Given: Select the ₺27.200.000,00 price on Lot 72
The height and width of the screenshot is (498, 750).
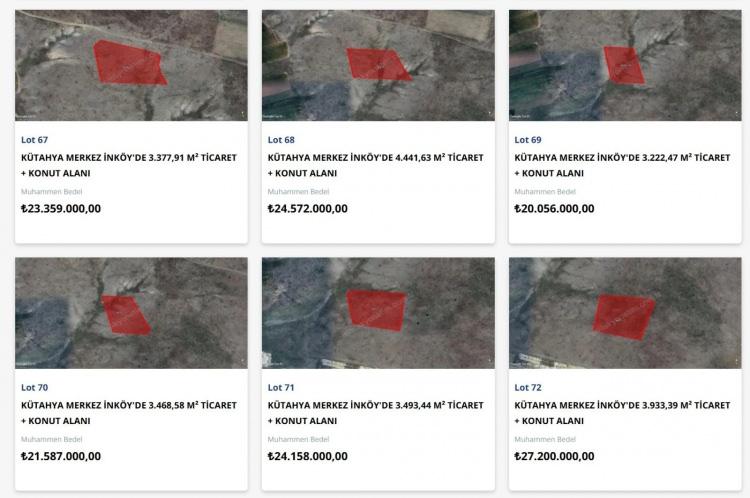Looking at the screenshot, I should click(554, 456).
